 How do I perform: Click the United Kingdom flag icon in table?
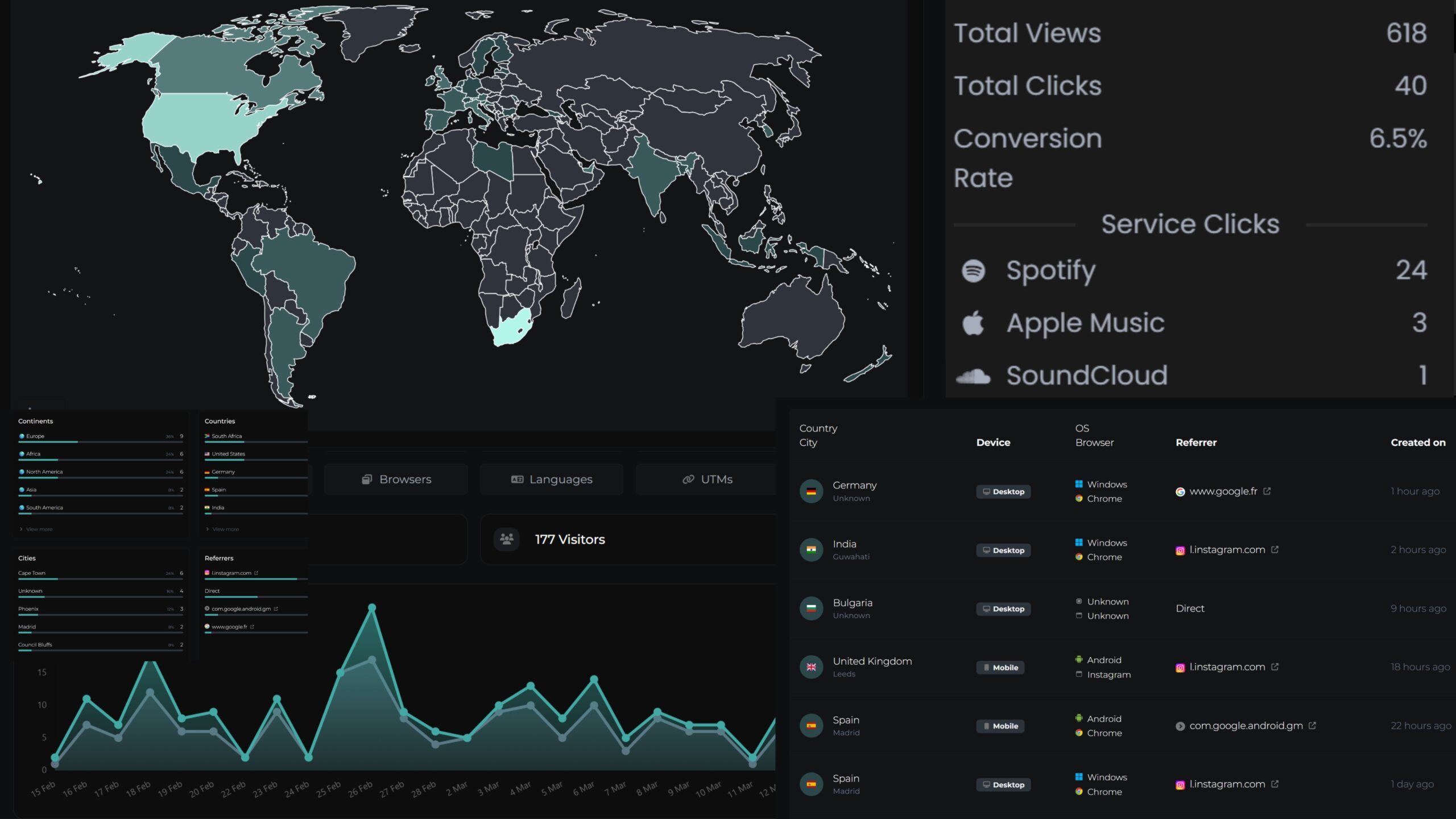pyautogui.click(x=811, y=667)
